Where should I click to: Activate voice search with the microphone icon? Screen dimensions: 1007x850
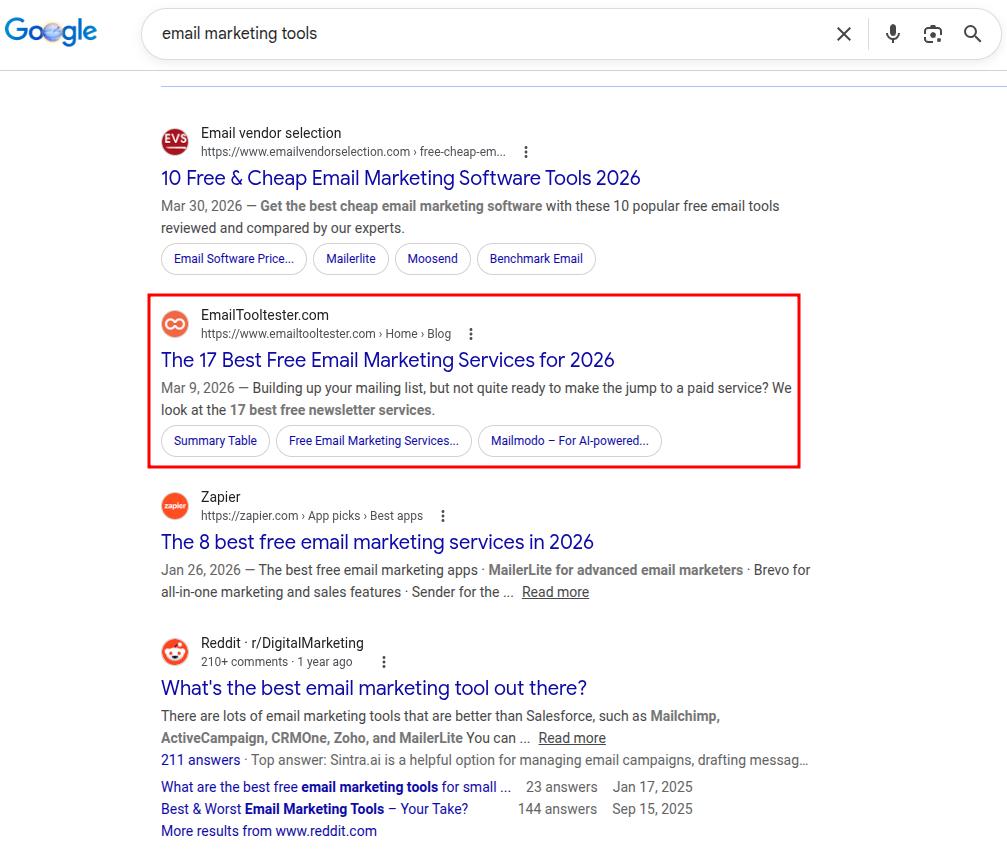pyautogui.click(x=891, y=33)
